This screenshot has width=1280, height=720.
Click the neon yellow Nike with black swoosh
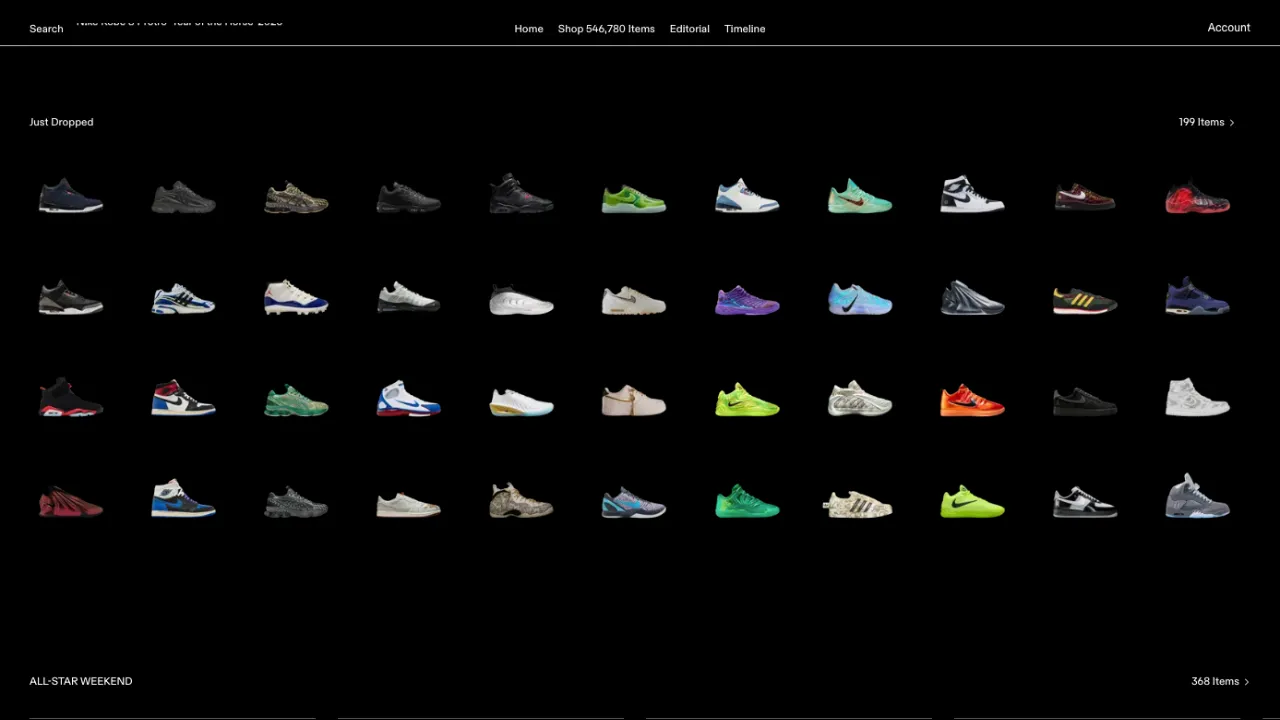pos(972,503)
